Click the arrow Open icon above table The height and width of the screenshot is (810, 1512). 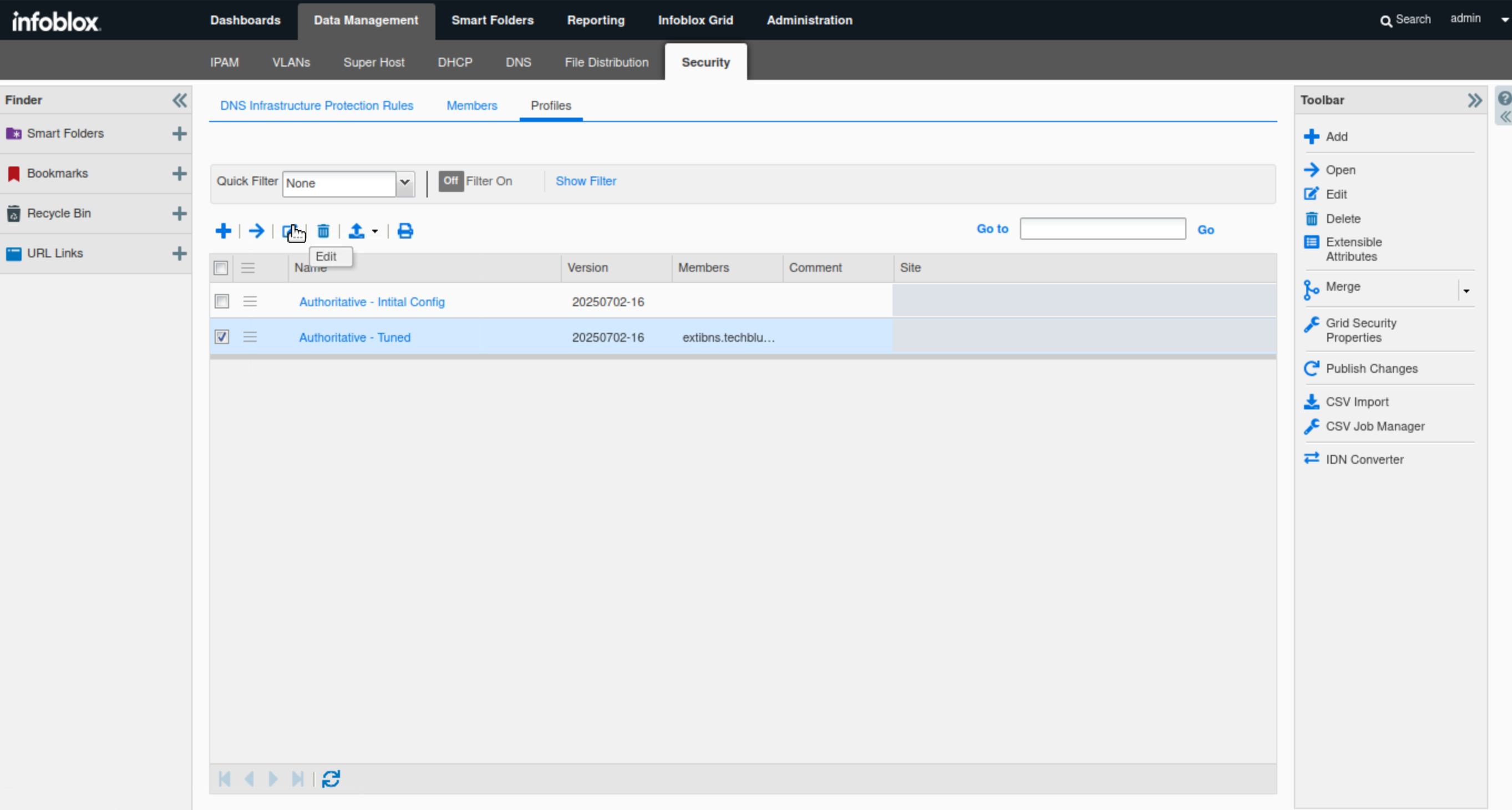point(256,231)
